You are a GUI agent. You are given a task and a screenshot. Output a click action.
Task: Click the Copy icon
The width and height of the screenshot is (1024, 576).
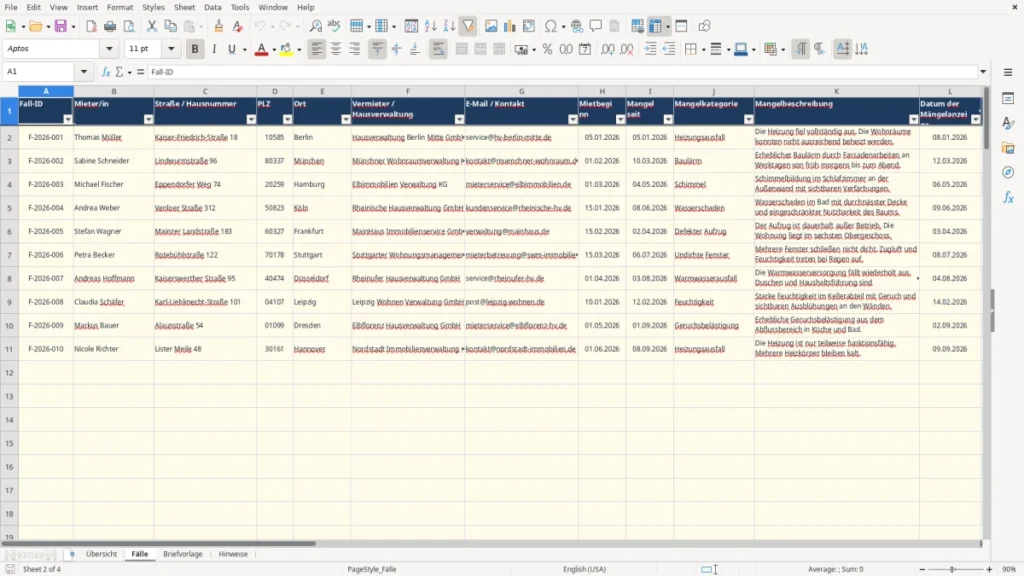170,26
